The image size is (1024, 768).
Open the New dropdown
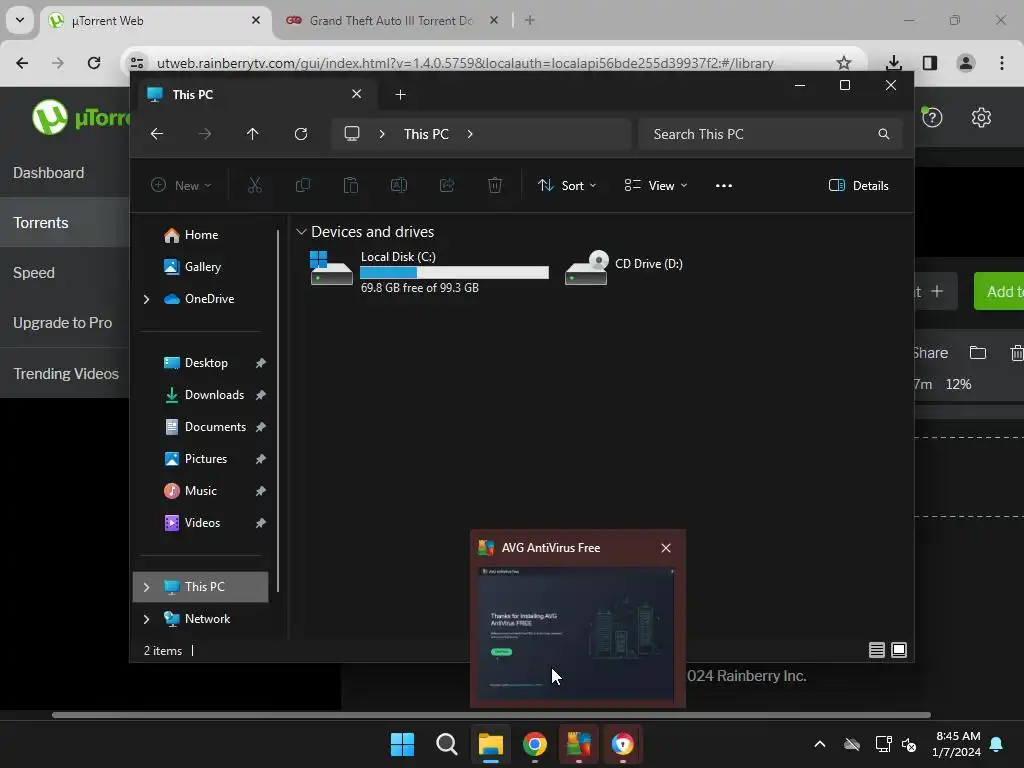pos(181,185)
